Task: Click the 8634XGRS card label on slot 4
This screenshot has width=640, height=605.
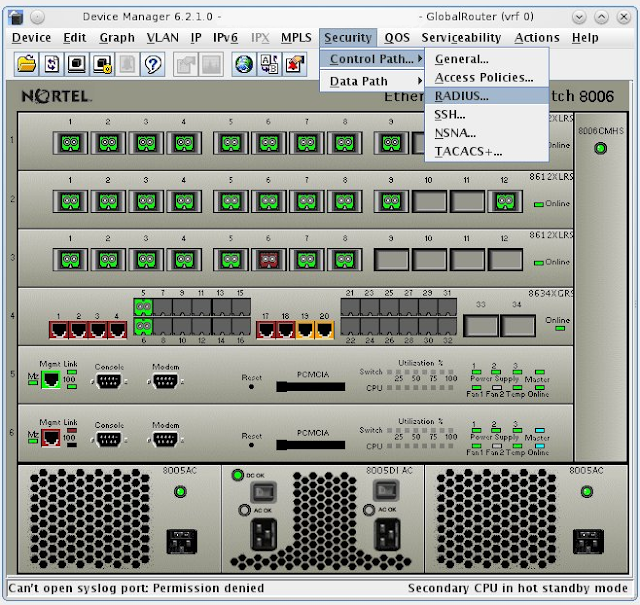Action: pyautogui.click(x=551, y=293)
